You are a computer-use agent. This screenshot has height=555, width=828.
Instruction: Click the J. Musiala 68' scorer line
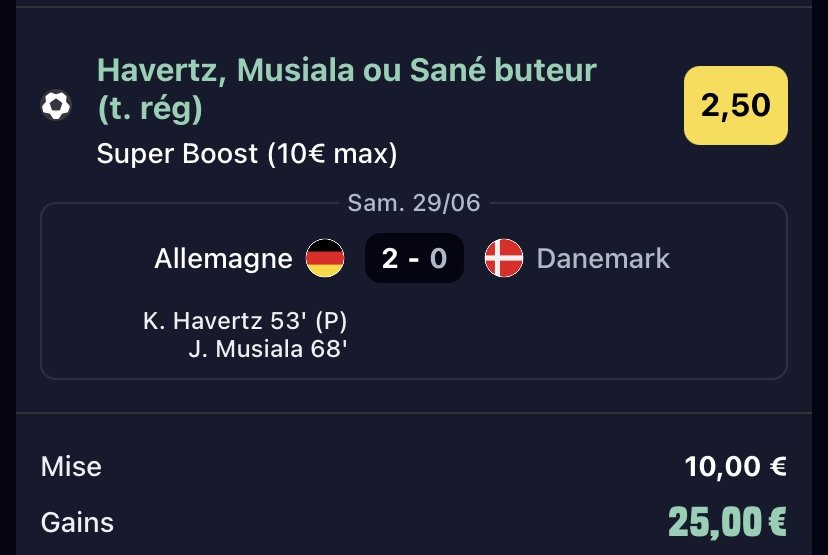[x=268, y=349]
